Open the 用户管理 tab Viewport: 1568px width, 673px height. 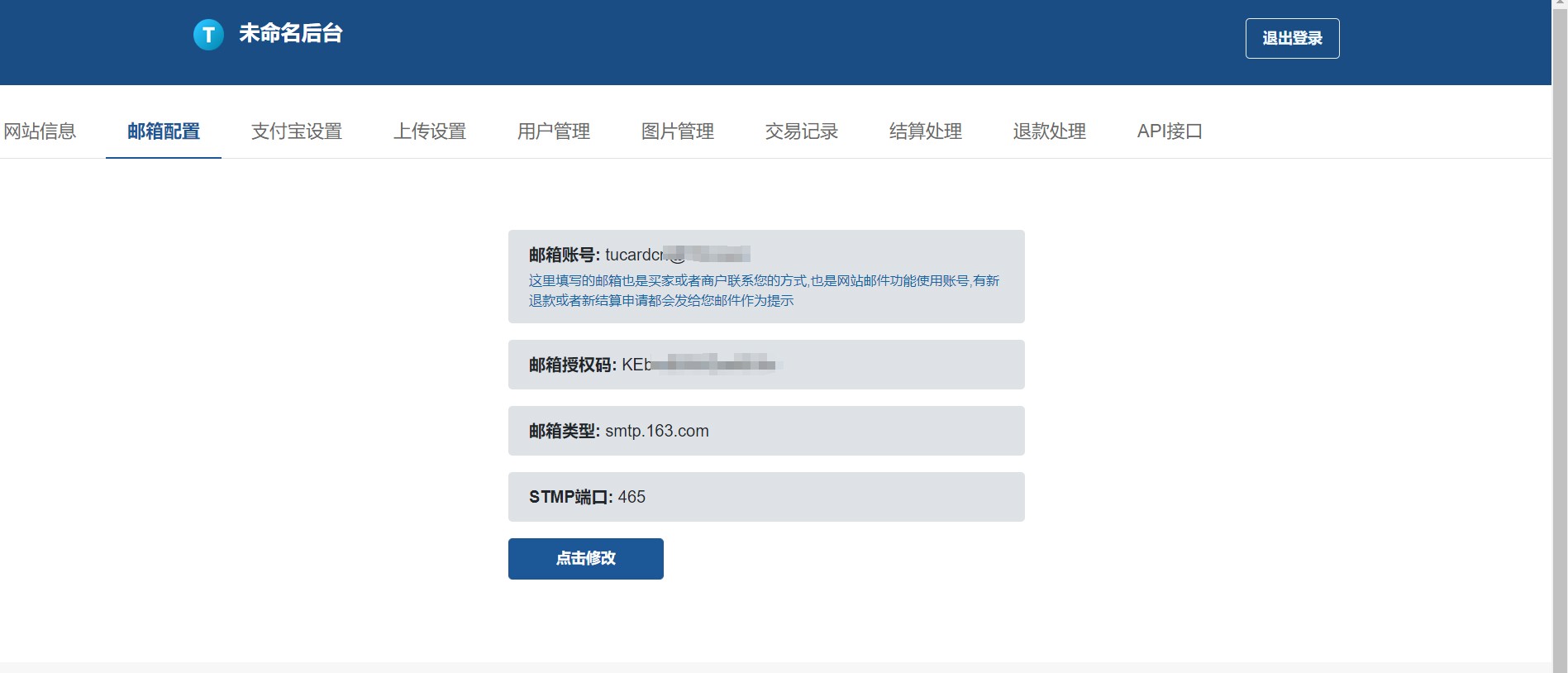[554, 131]
